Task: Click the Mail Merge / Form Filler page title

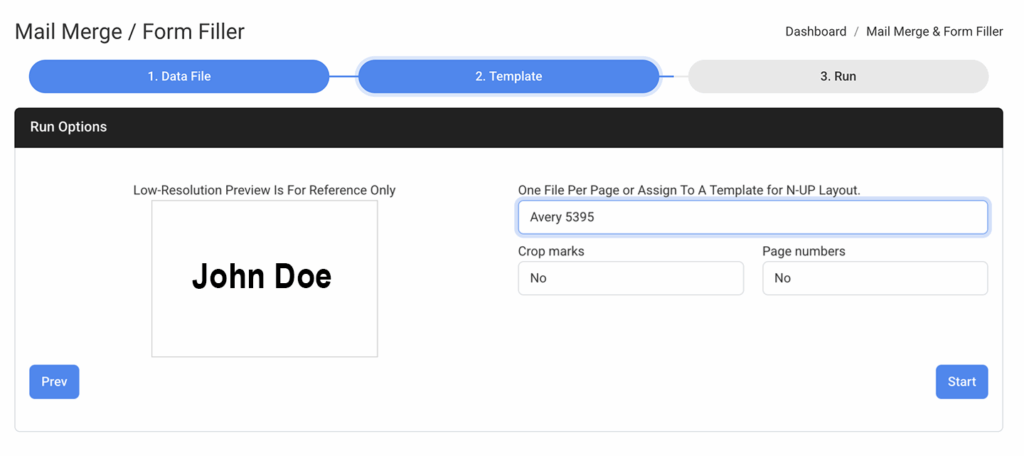Action: 129,32
